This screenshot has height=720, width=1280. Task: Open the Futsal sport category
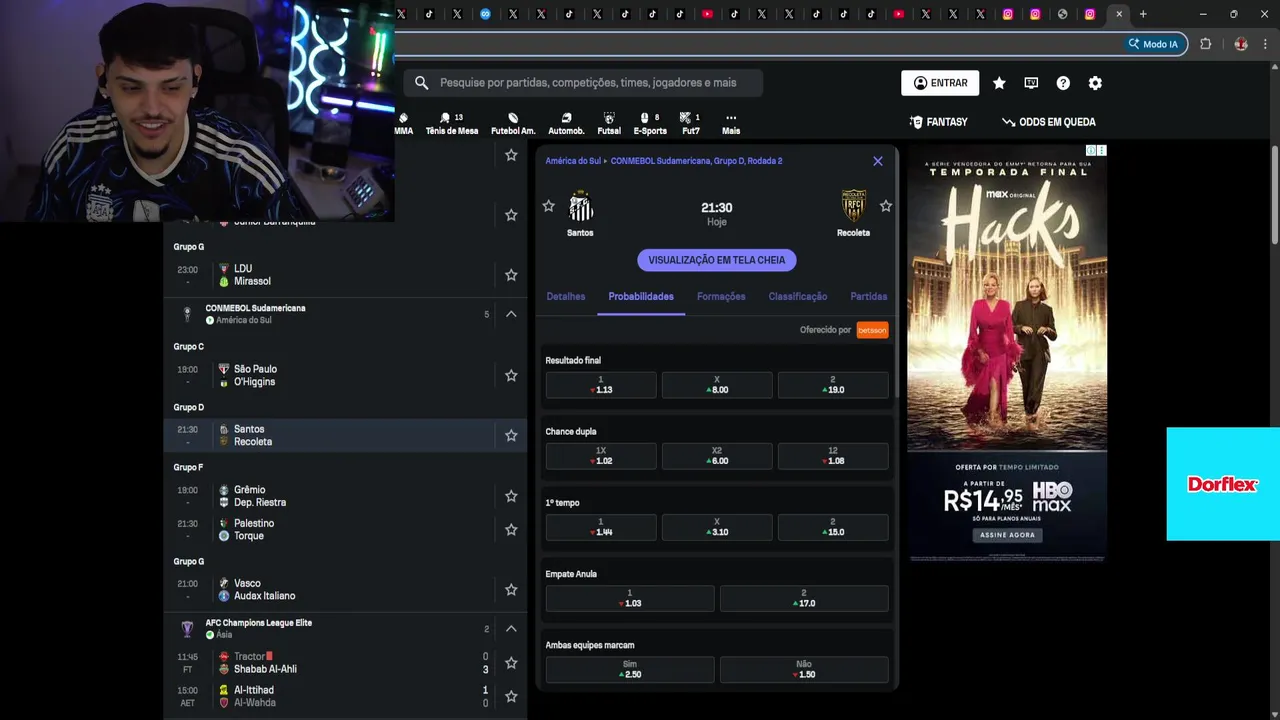click(609, 123)
